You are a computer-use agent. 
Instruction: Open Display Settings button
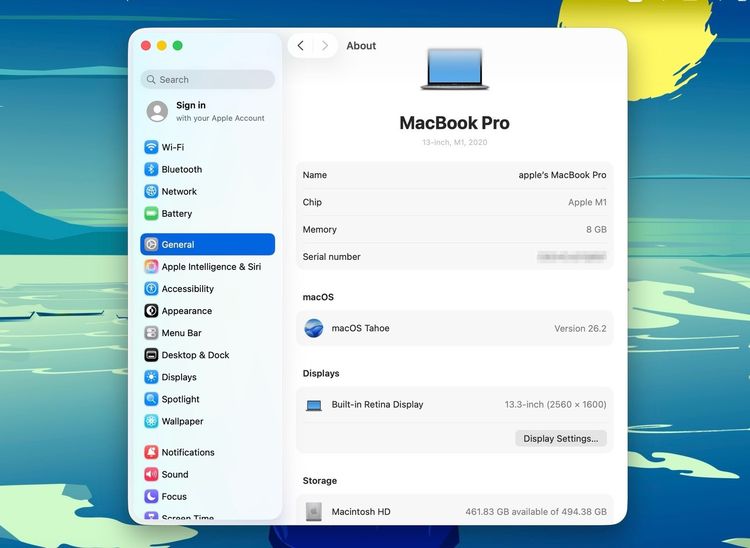point(561,438)
